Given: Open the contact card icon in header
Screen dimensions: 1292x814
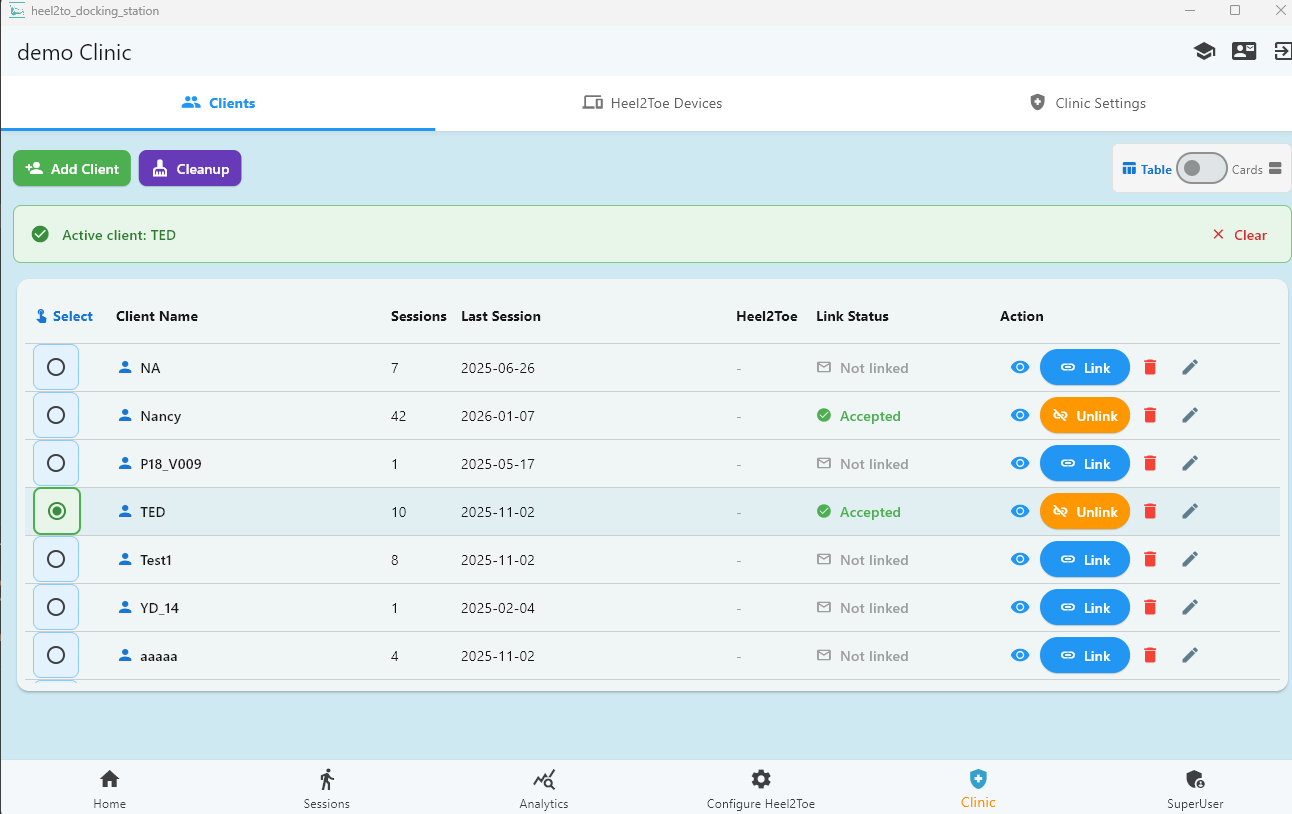Looking at the screenshot, I should pos(1244,51).
